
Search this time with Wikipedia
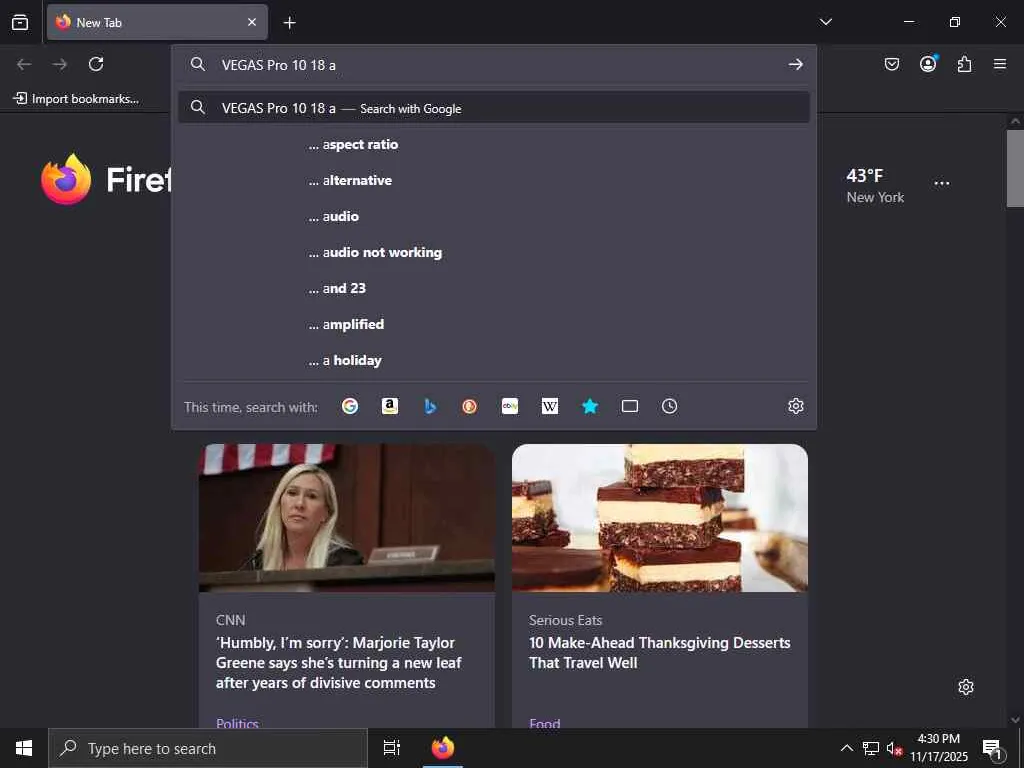click(x=550, y=406)
